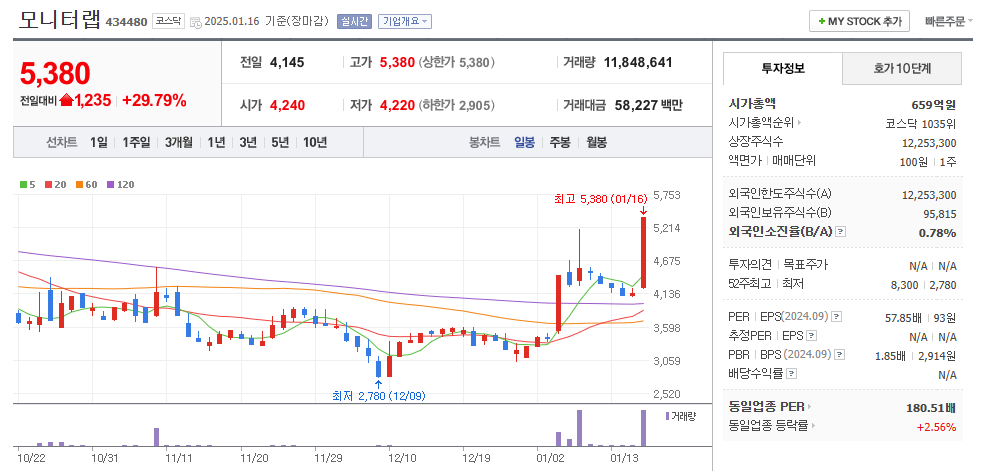The height and width of the screenshot is (471, 985).
Task: Click the change rate +29.79%
Action: pyautogui.click(x=154, y=100)
